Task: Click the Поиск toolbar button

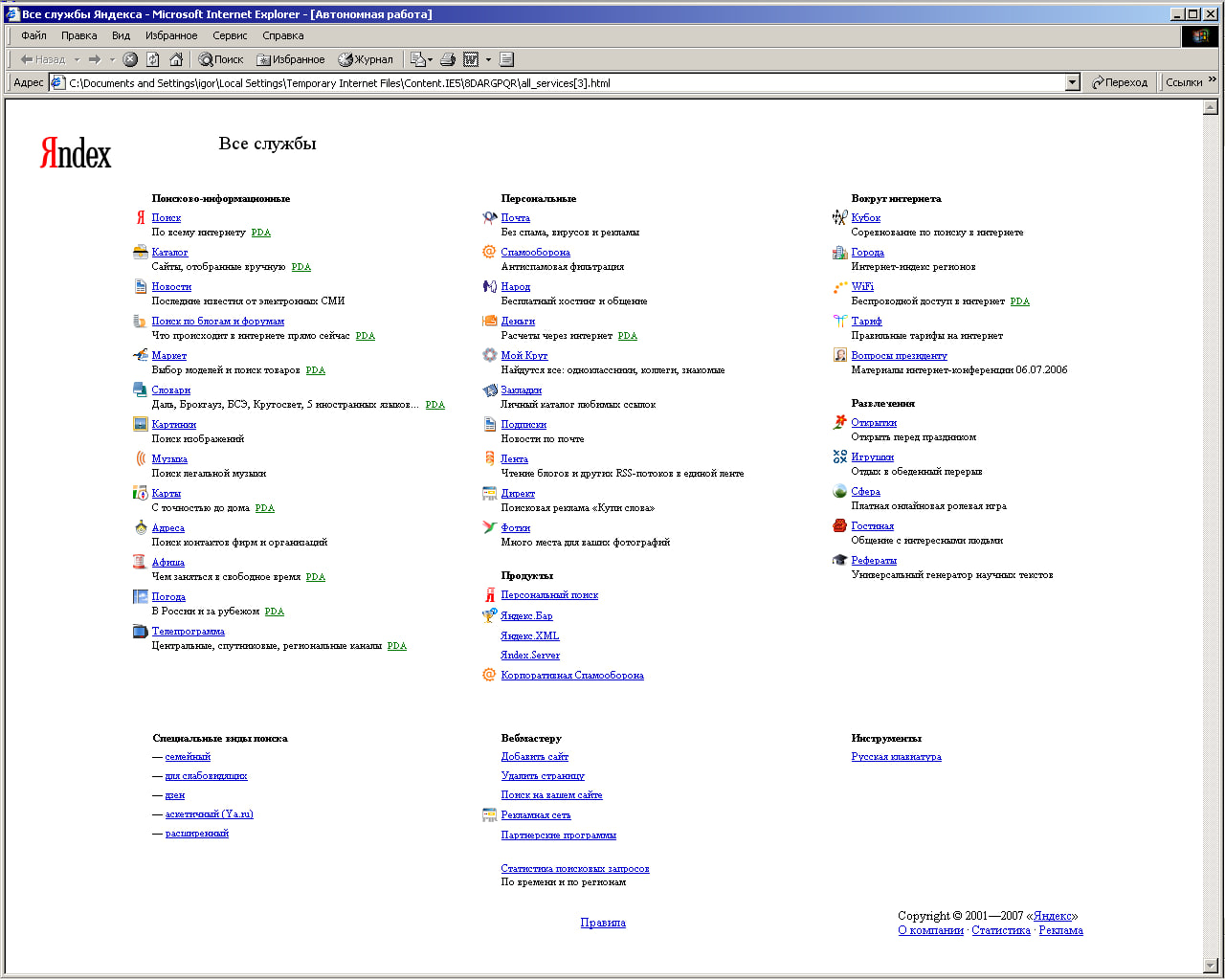Action: pyautogui.click(x=221, y=59)
